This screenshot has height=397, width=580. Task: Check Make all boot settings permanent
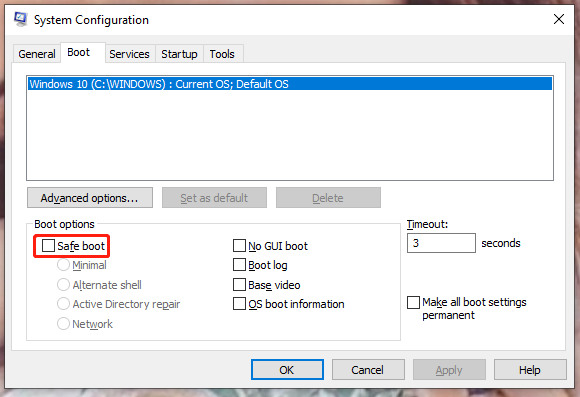pyautogui.click(x=413, y=302)
